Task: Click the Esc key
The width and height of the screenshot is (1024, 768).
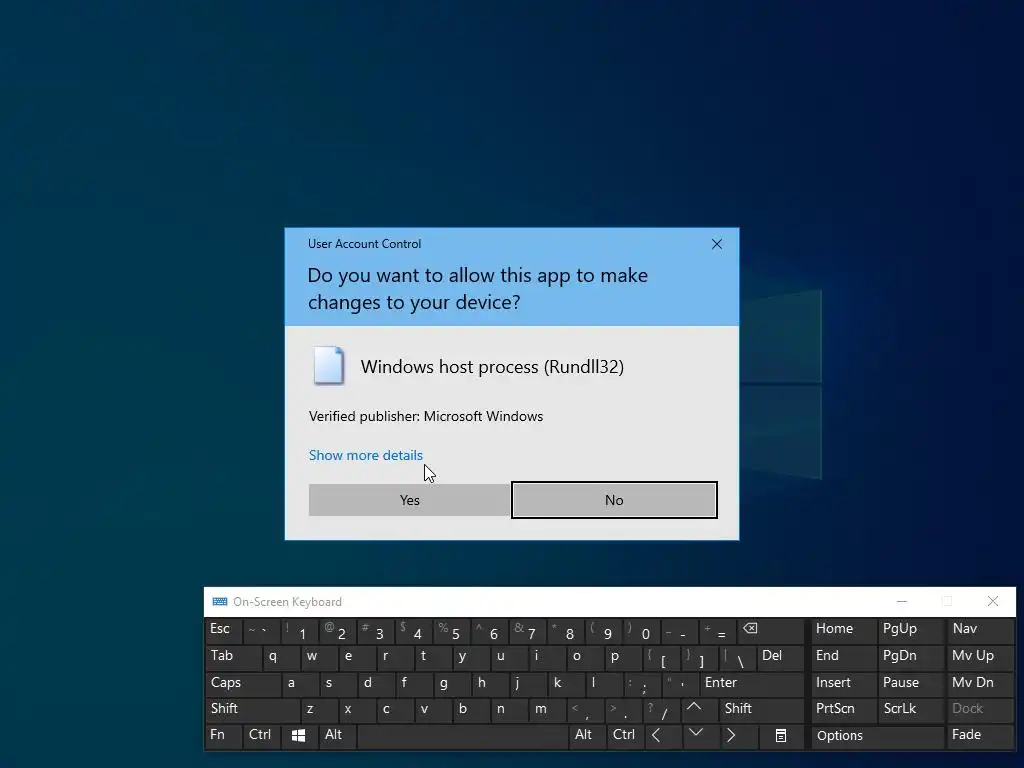Action: coord(223,630)
